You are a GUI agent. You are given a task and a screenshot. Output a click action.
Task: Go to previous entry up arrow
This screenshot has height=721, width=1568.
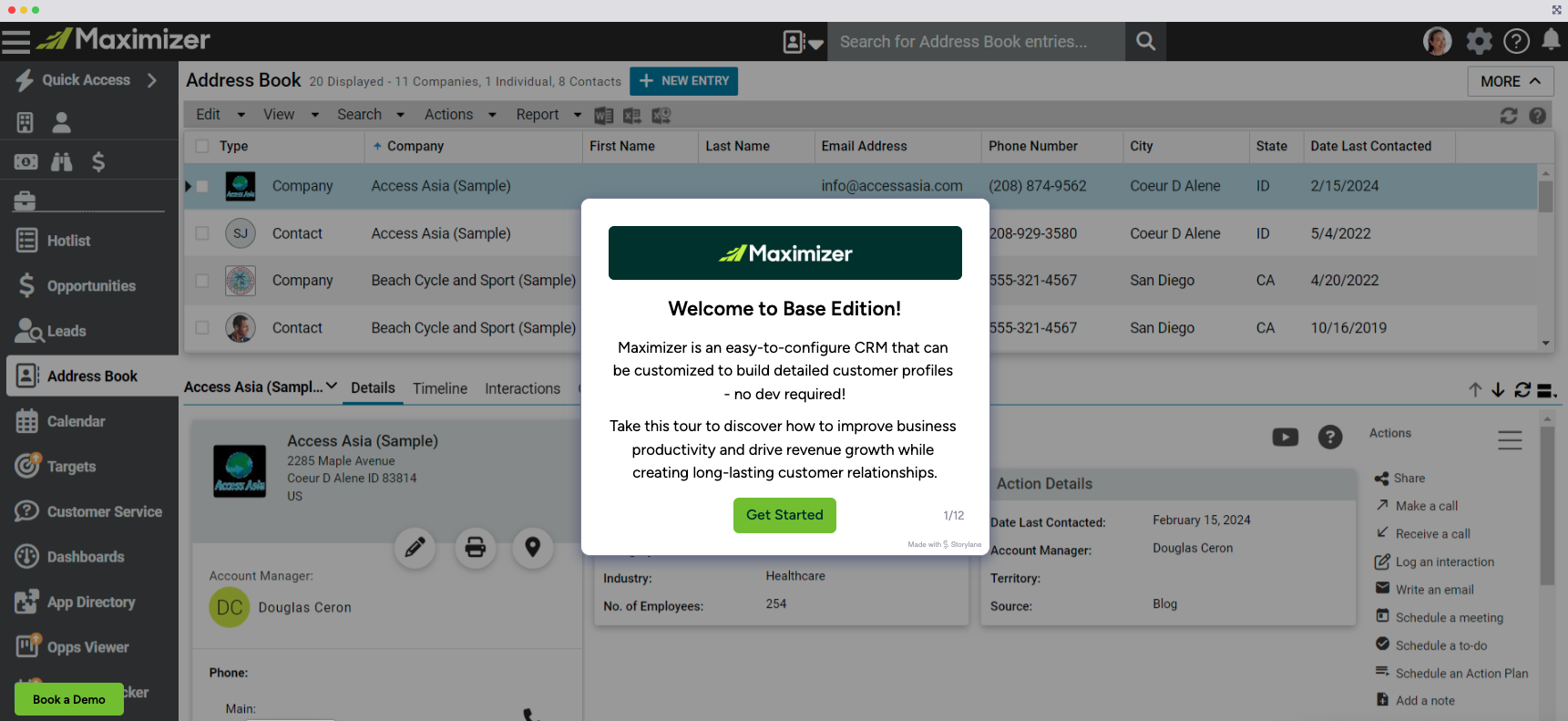pos(1475,390)
